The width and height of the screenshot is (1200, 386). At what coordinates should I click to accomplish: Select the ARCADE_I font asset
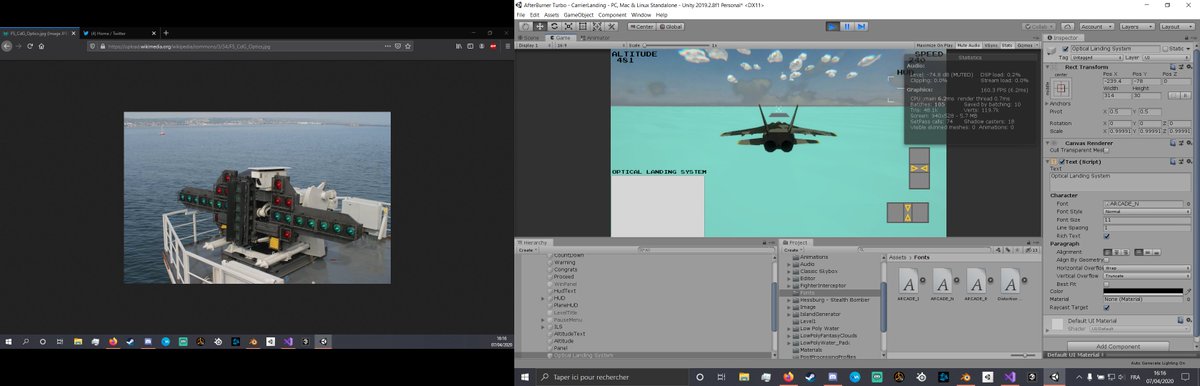[909, 285]
